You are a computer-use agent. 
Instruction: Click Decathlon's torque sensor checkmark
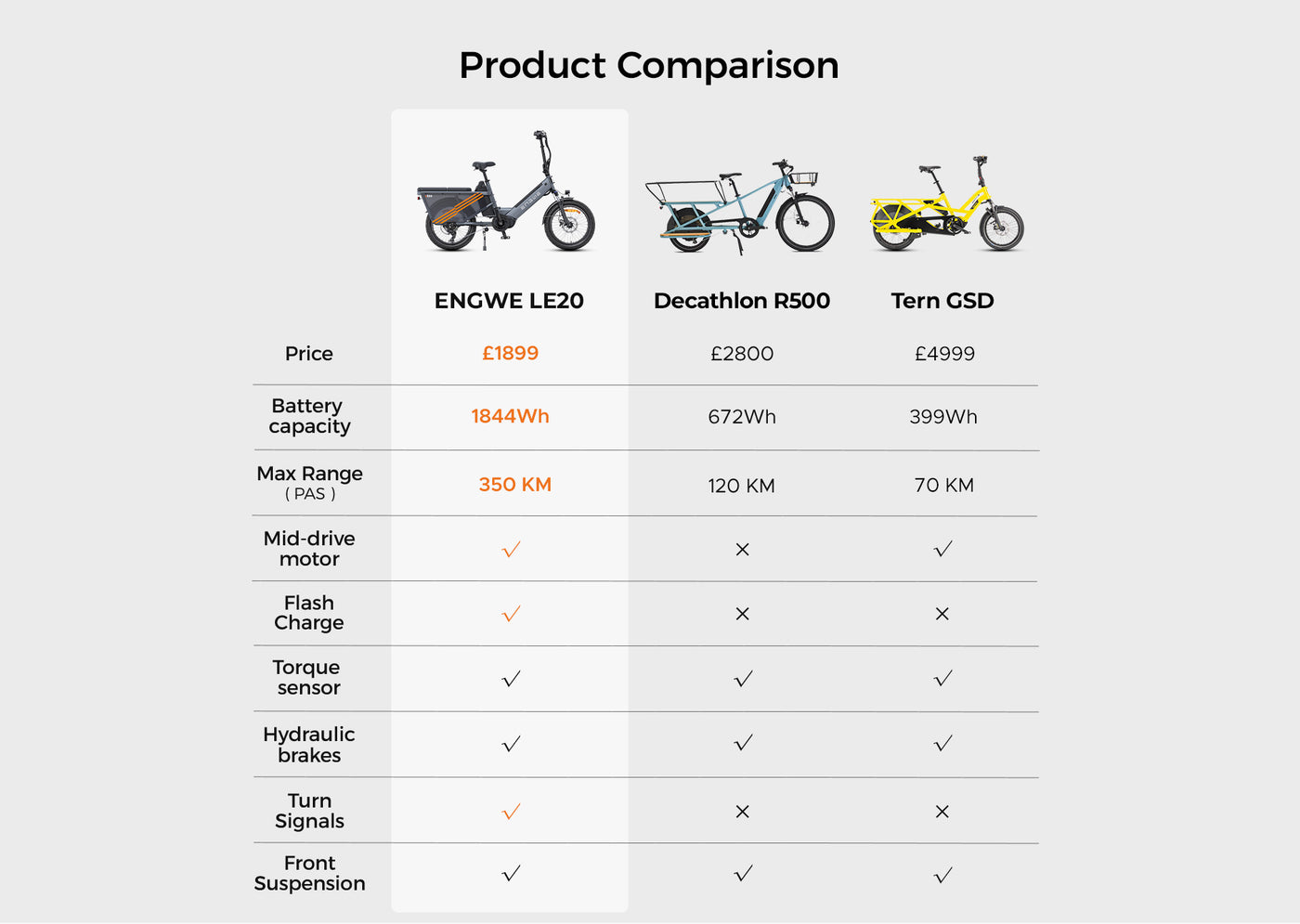coord(743,679)
